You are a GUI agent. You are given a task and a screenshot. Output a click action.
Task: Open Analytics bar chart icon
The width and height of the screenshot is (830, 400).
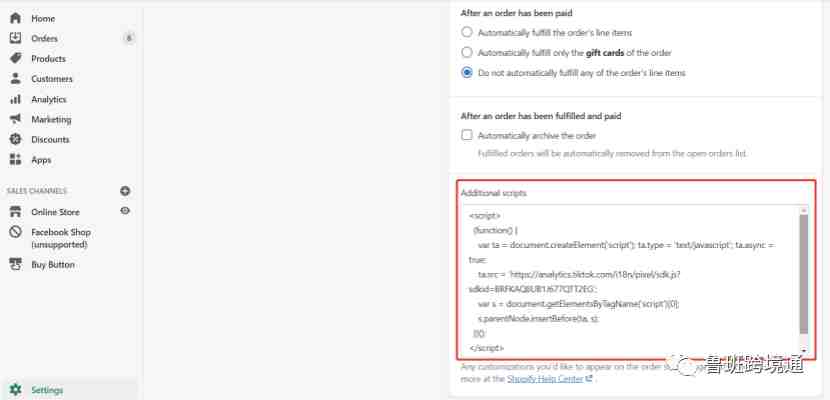click(x=15, y=99)
